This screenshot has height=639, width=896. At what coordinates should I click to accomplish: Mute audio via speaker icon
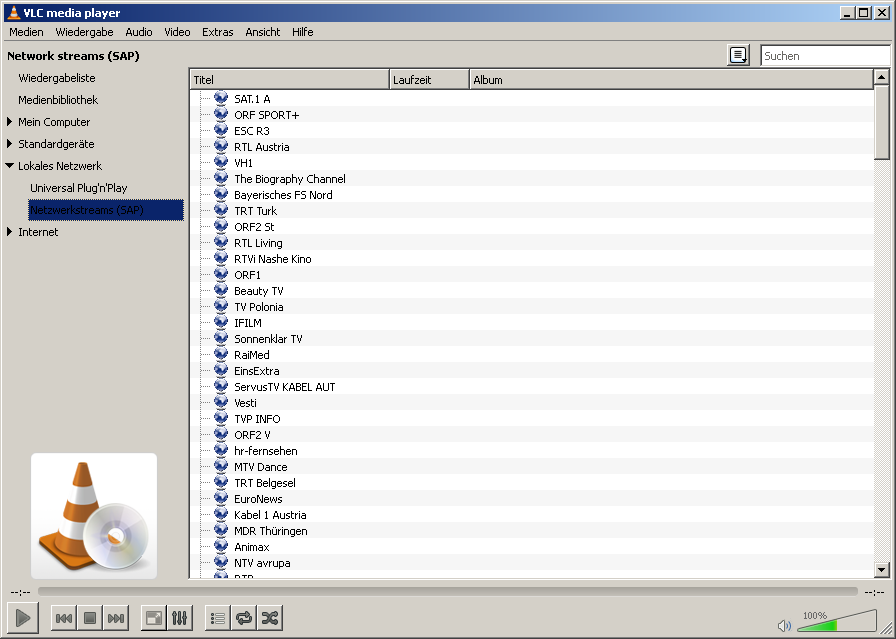pyautogui.click(x=784, y=626)
